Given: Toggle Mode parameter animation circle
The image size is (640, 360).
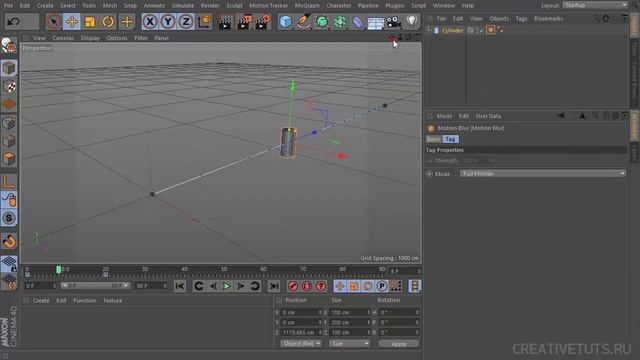Looking at the screenshot, I should coord(429,174).
